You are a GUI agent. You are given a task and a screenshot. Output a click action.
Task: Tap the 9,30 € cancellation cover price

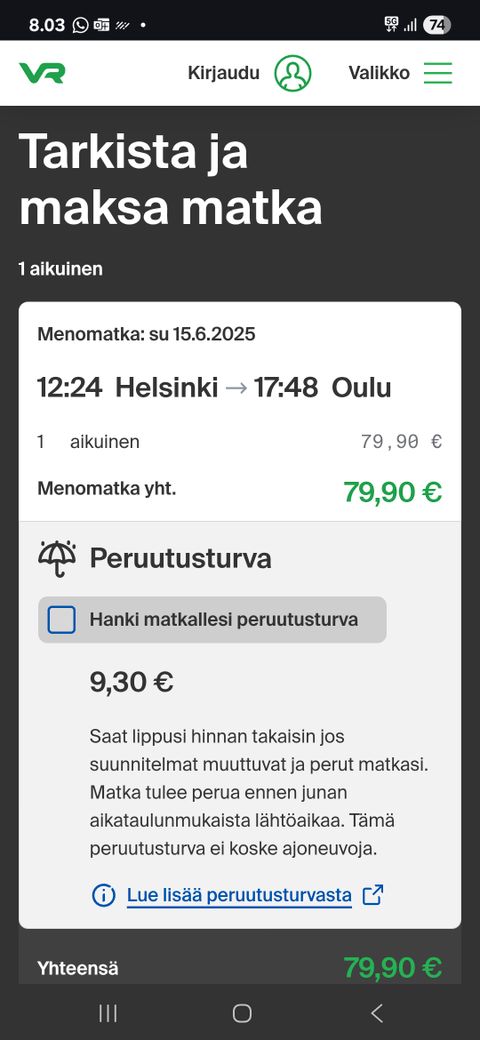pos(131,682)
